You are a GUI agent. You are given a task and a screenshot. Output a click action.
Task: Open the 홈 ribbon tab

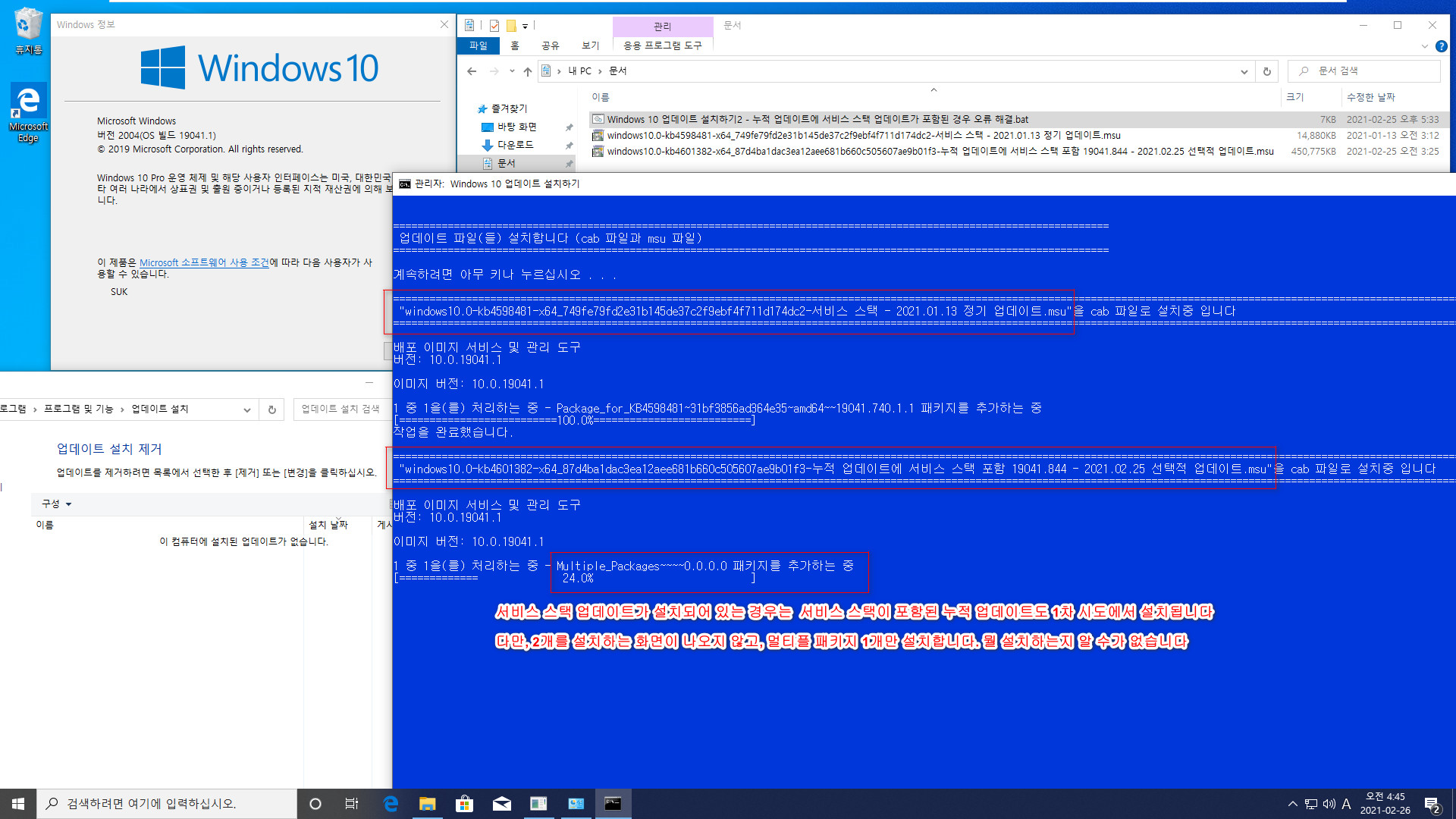coord(515,45)
